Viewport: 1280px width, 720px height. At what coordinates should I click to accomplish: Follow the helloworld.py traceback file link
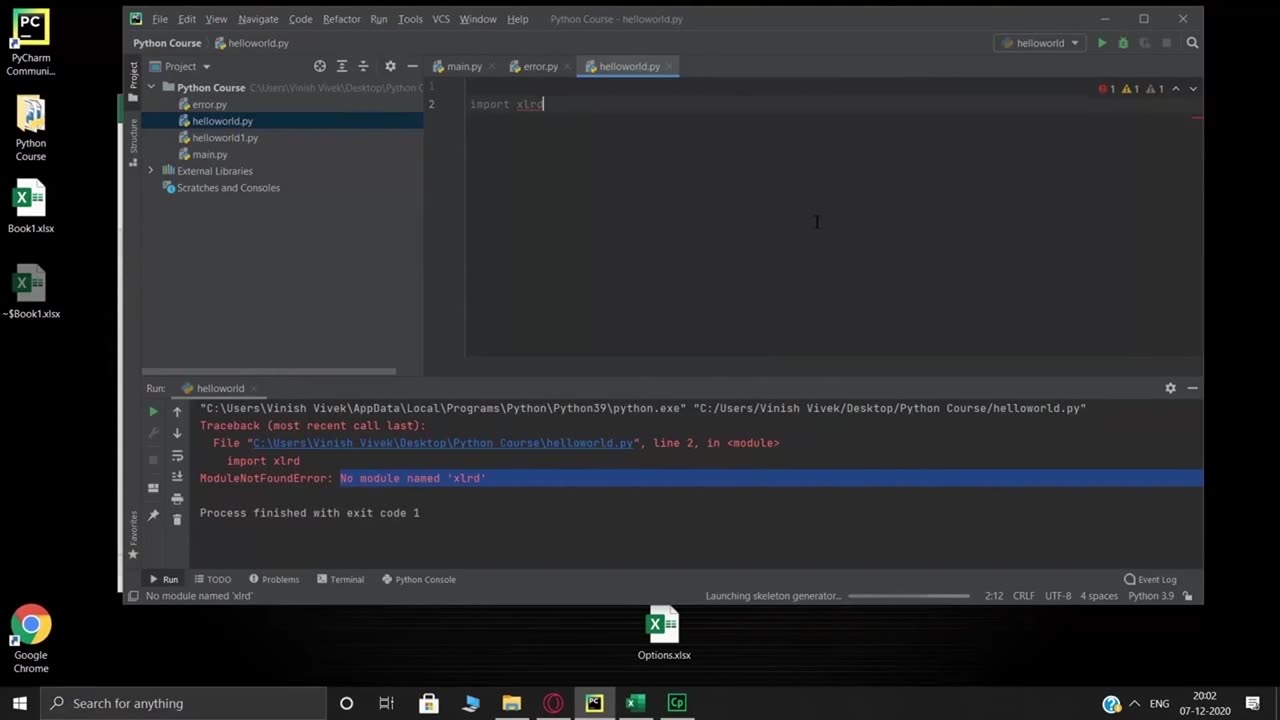pos(443,443)
